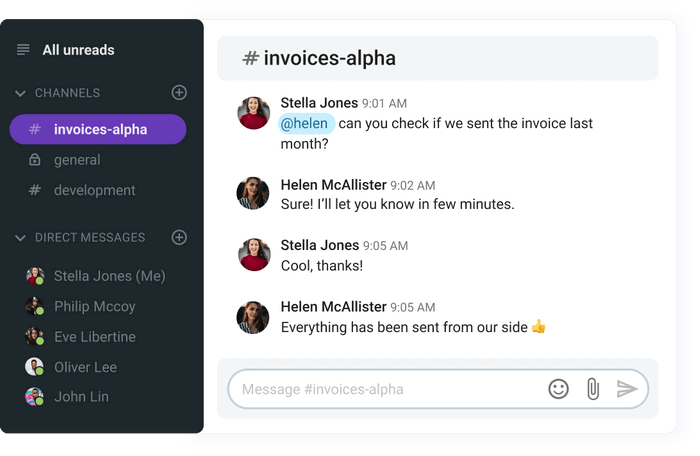Focus the Message #invoices-alpha input field

tap(384, 389)
